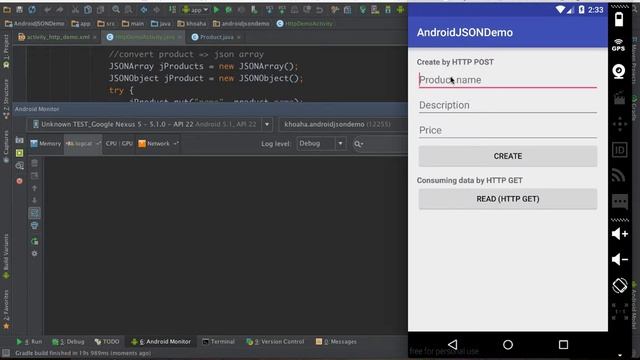
Task: Click the Redo arrow in toolbar
Action: click(x=60, y=9)
